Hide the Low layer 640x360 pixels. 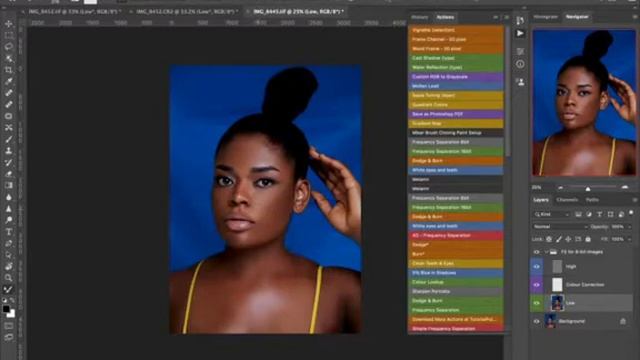click(537, 303)
